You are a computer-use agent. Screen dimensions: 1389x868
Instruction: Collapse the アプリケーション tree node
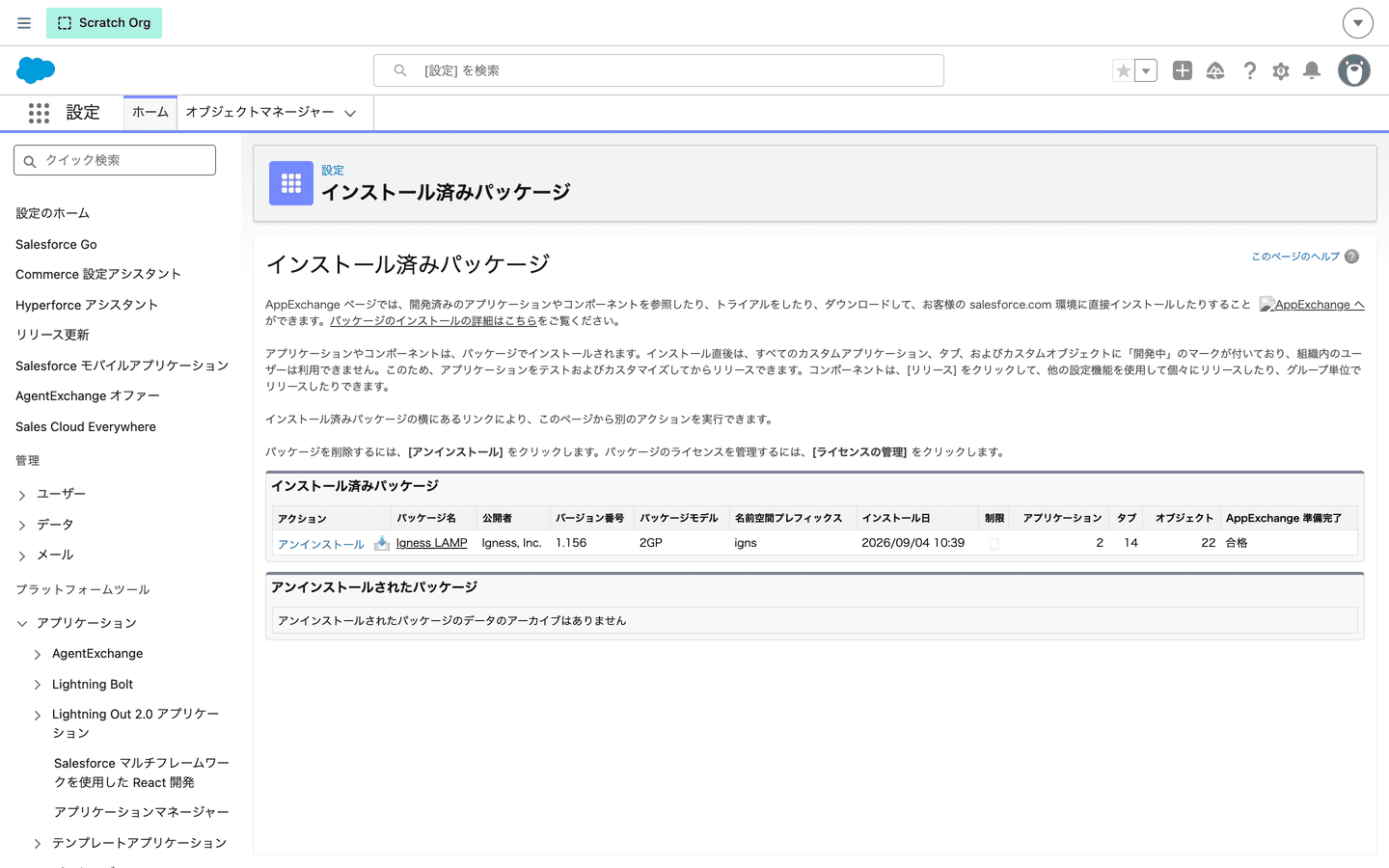pyautogui.click(x=22, y=624)
